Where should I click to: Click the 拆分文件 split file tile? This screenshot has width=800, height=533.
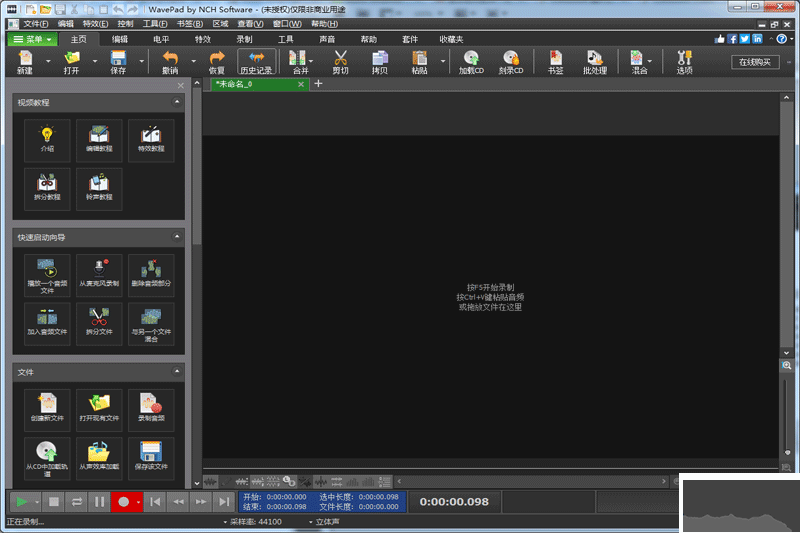click(x=99, y=325)
